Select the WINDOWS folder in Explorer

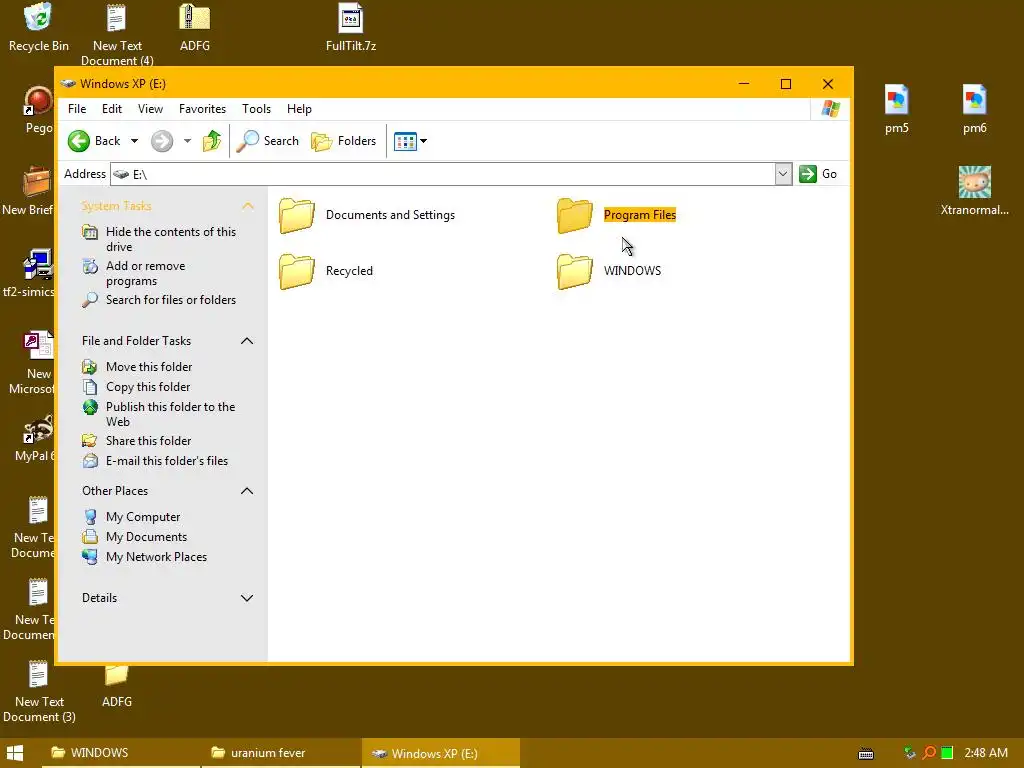click(x=609, y=271)
